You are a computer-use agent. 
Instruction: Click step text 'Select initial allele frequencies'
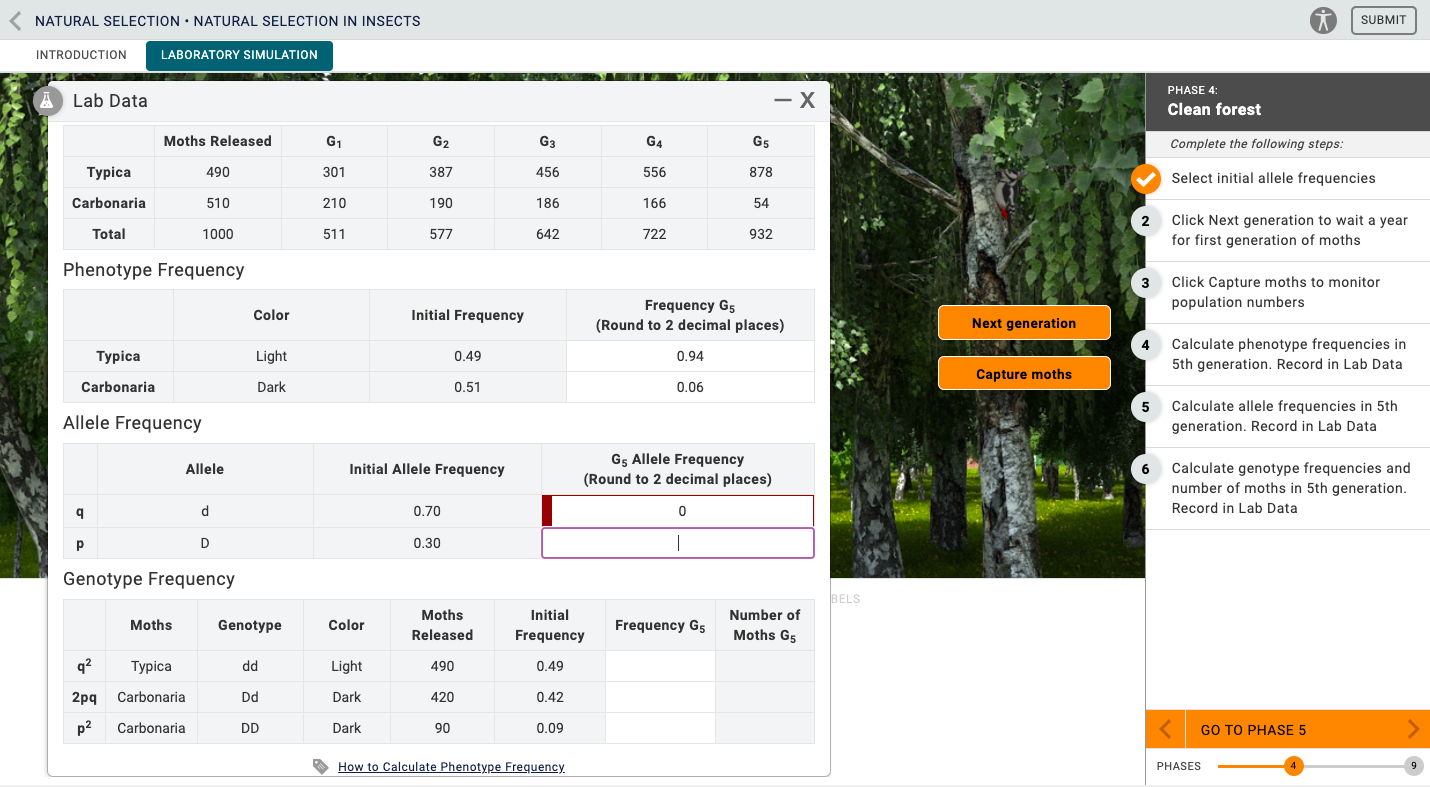click(x=1273, y=178)
